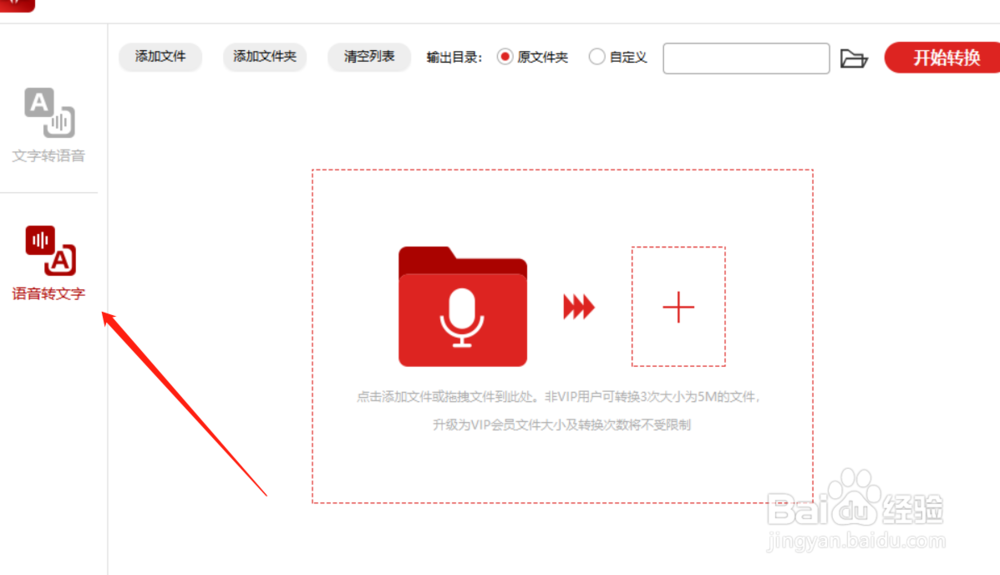Click the 输出目录 label
Viewport: 1000px width, 575px height.
point(454,57)
